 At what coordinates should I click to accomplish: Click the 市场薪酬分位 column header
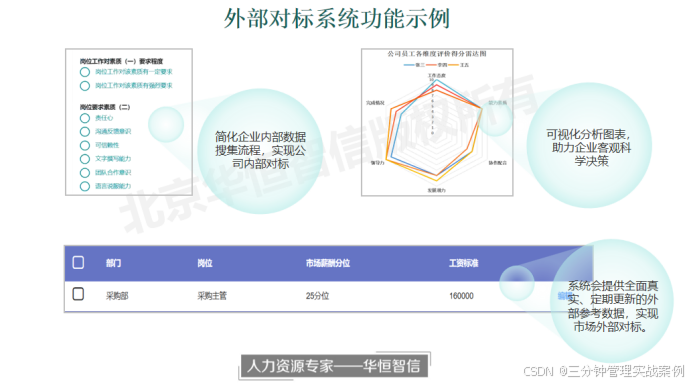[328, 263]
